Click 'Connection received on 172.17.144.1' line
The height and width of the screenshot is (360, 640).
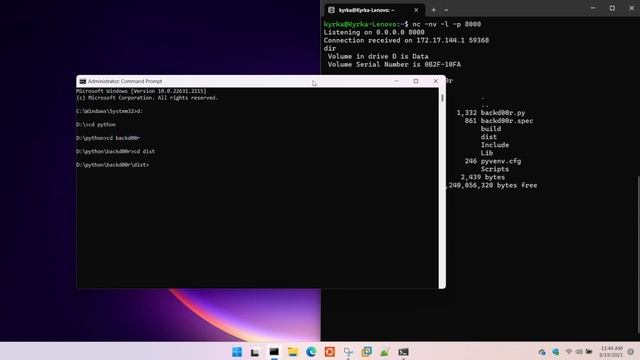point(406,40)
